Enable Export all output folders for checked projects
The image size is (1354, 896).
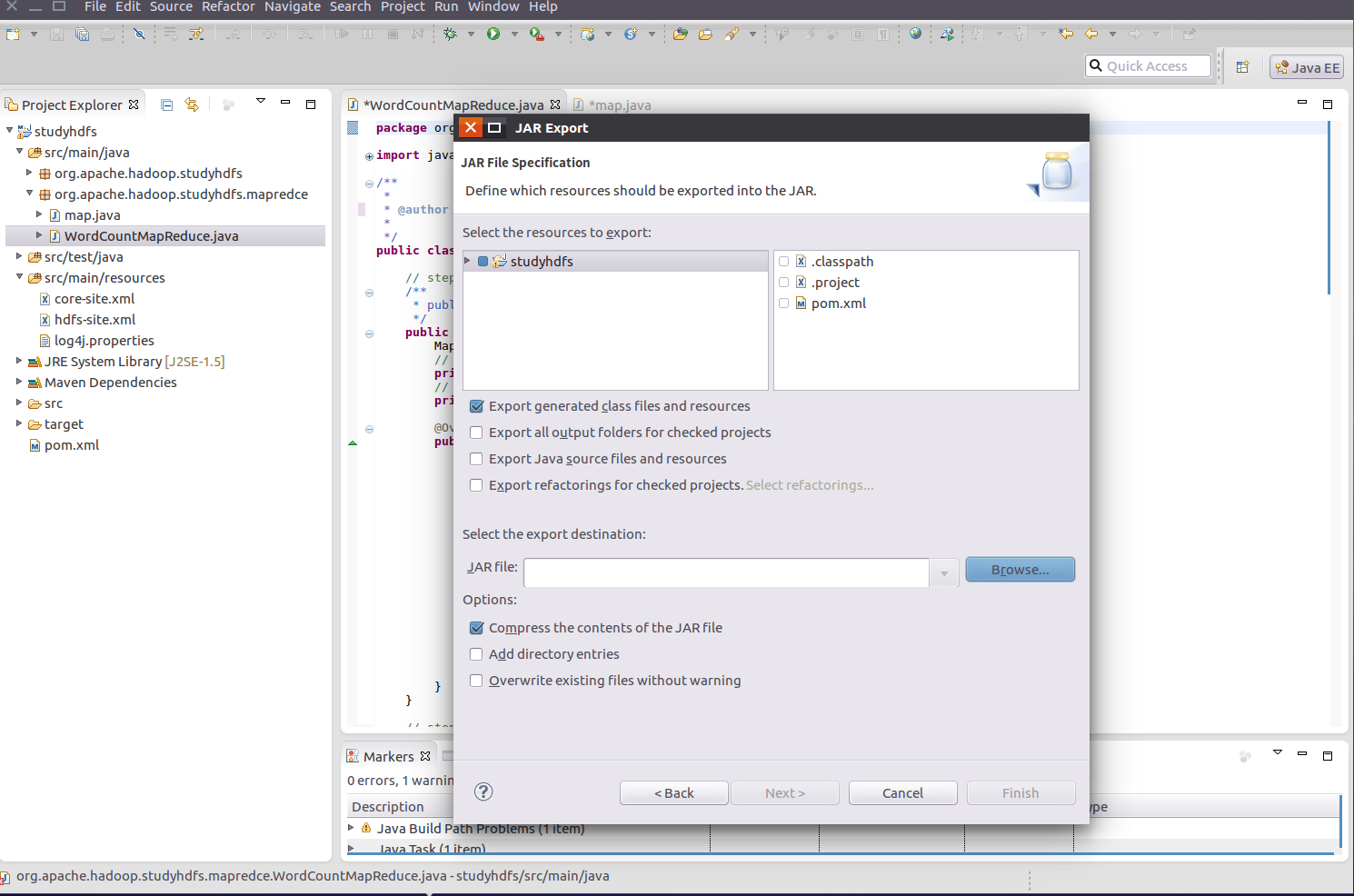pos(476,433)
